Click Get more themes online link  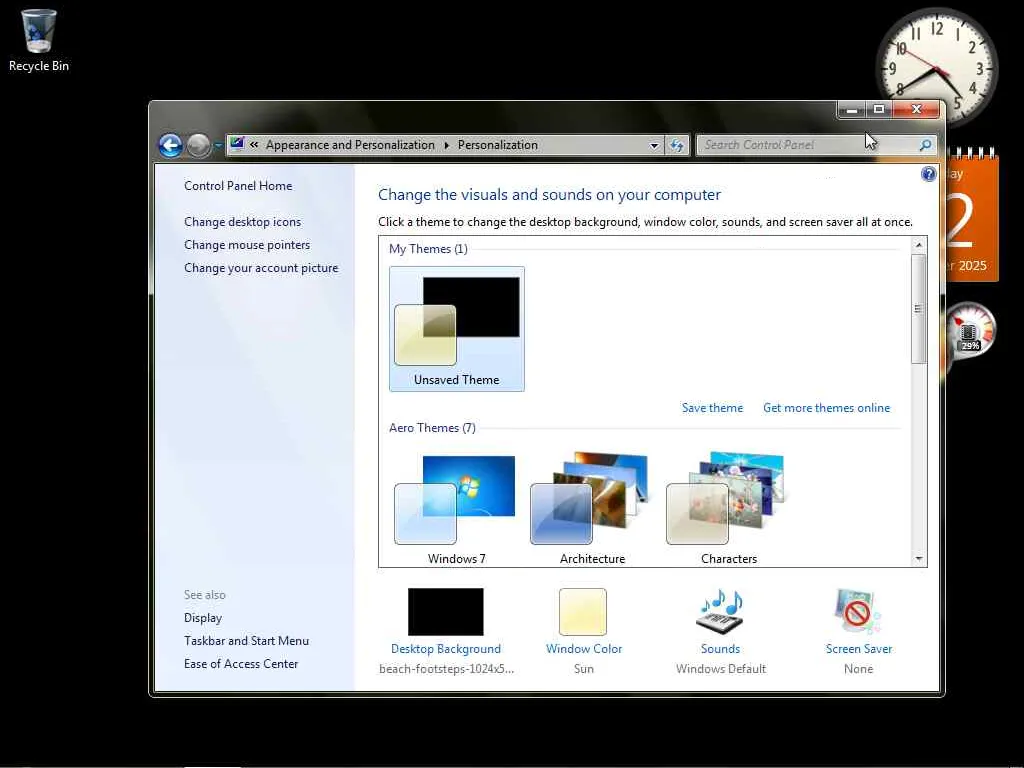click(826, 408)
